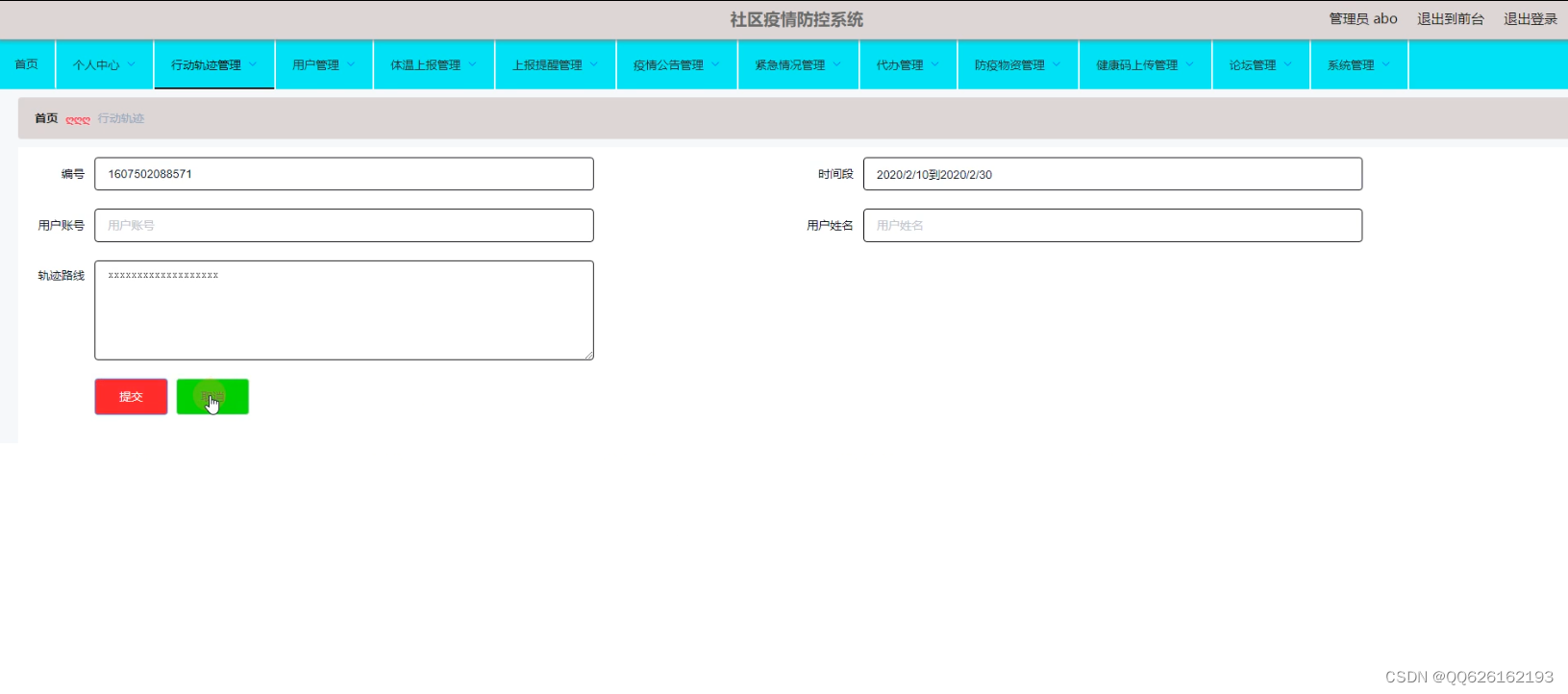Expand the 疫情公告管理 dropdown arrow
Screen dimensions: 1568x694
click(x=715, y=64)
